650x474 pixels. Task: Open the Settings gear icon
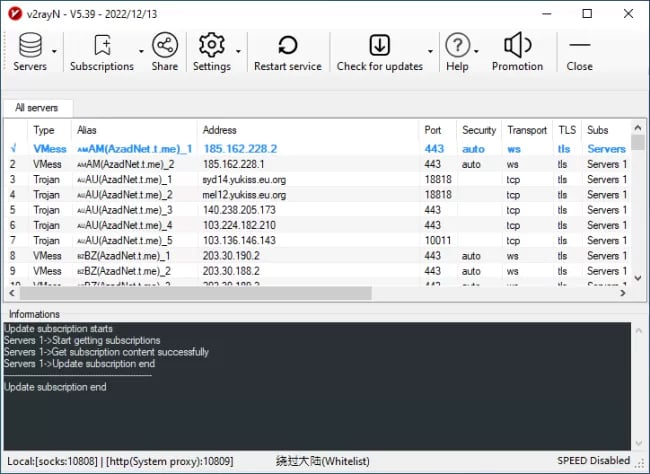point(212,45)
